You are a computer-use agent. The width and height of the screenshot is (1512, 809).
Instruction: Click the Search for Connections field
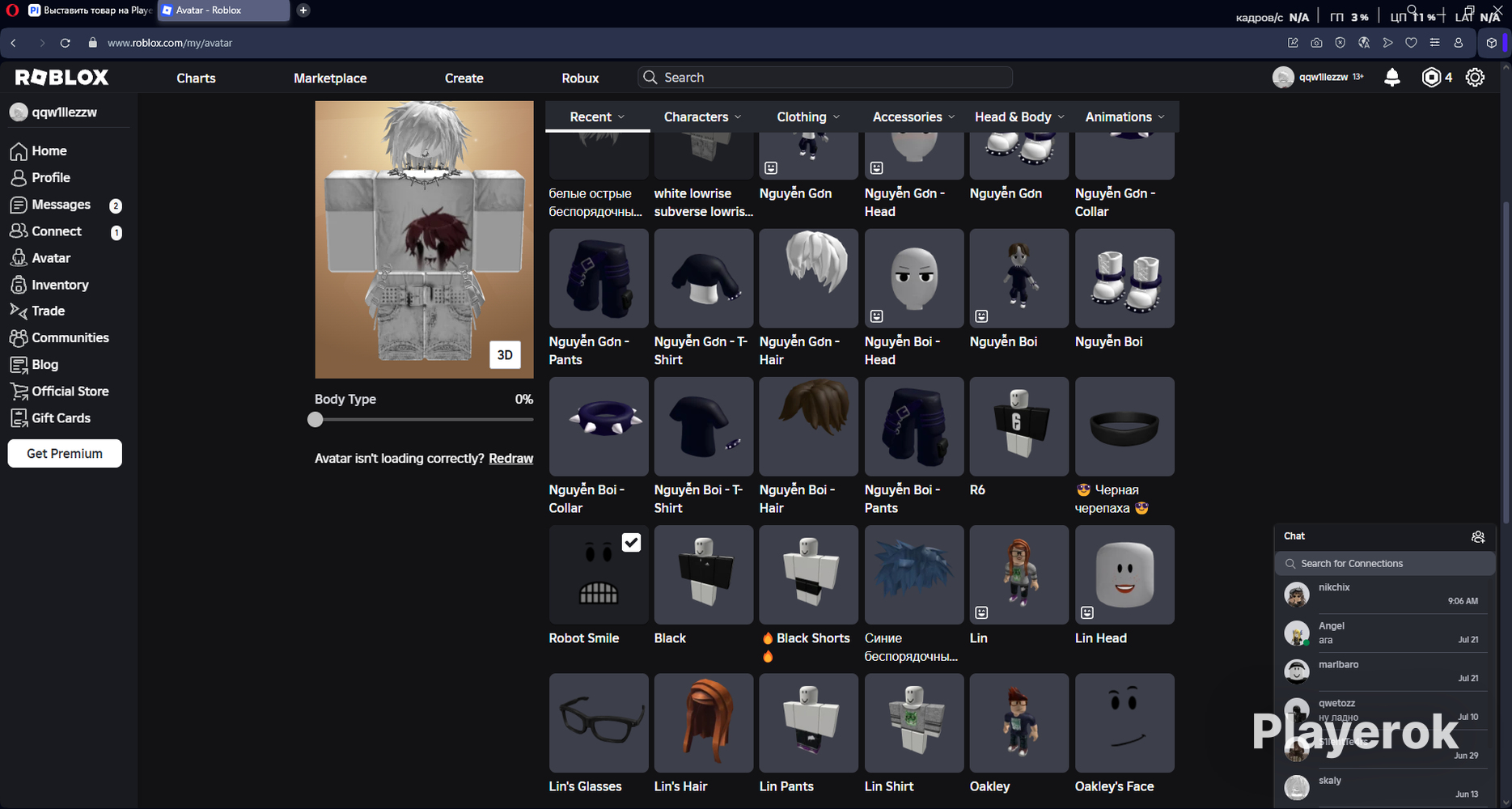1385,564
